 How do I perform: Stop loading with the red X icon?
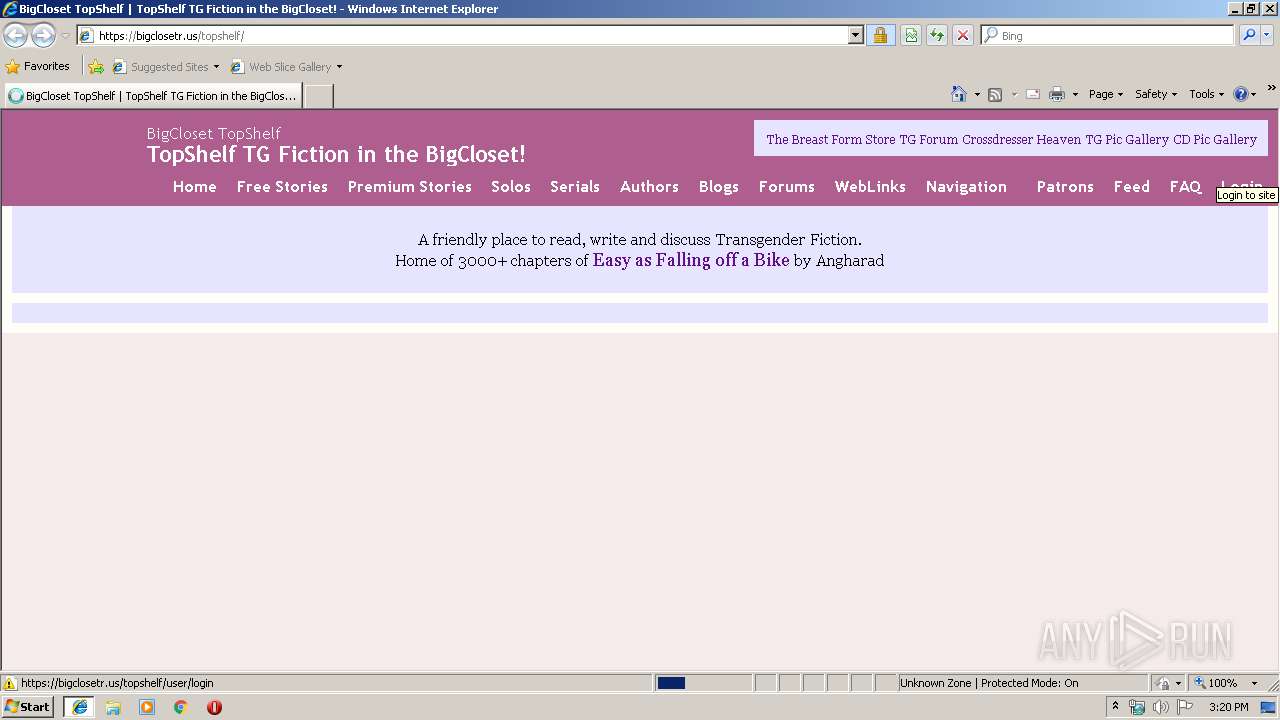(x=963, y=35)
